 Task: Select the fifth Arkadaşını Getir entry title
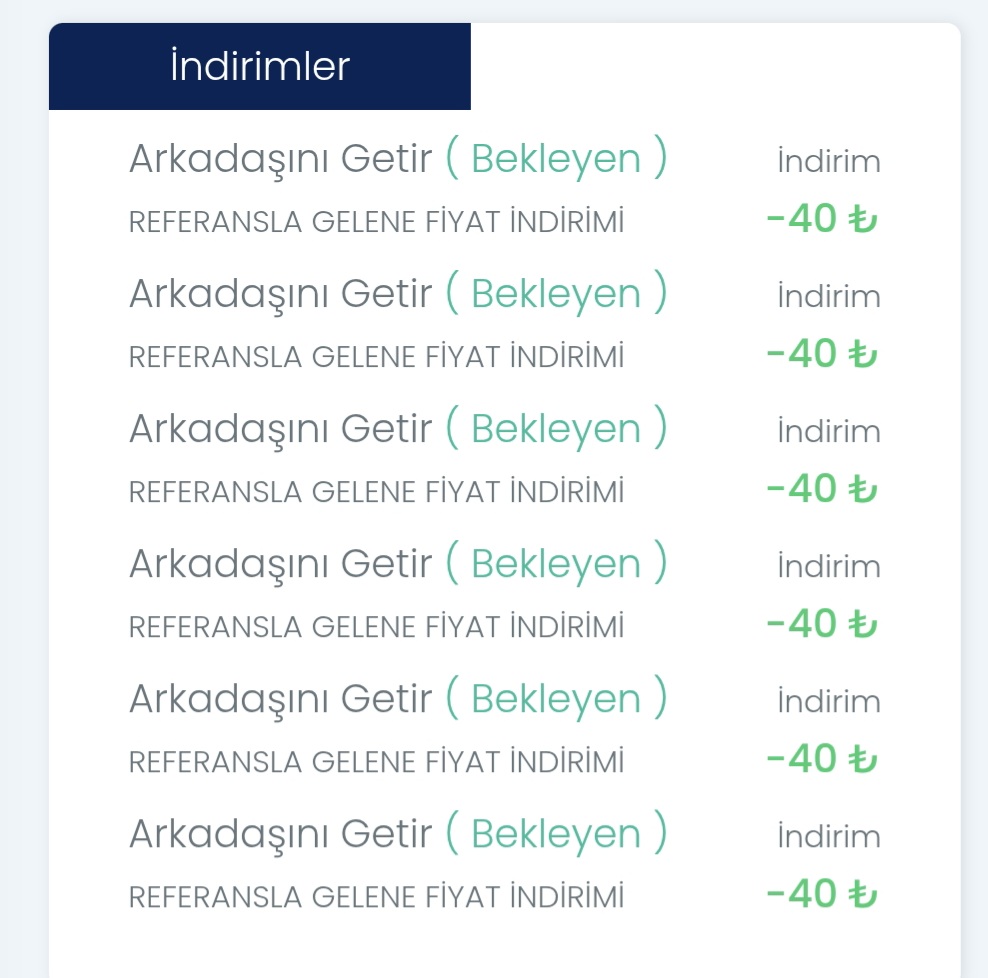click(x=280, y=699)
